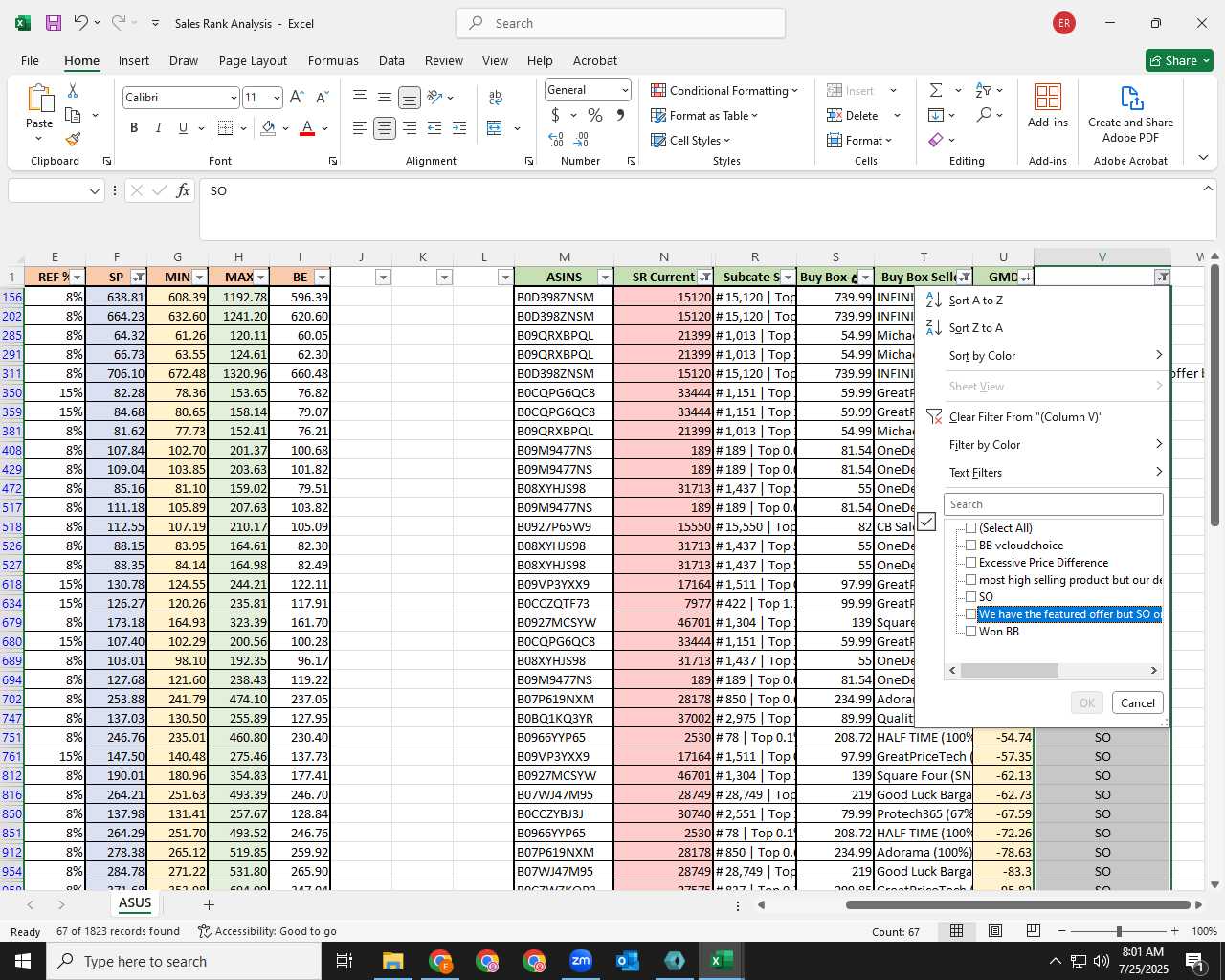Toggle Italic formatting
This screenshot has width=1225, height=980.
click(158, 127)
